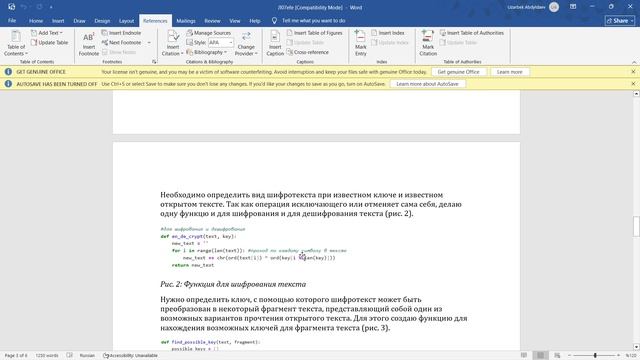Open the Insert Citation menu
640x360 pixels.
(x=173, y=43)
